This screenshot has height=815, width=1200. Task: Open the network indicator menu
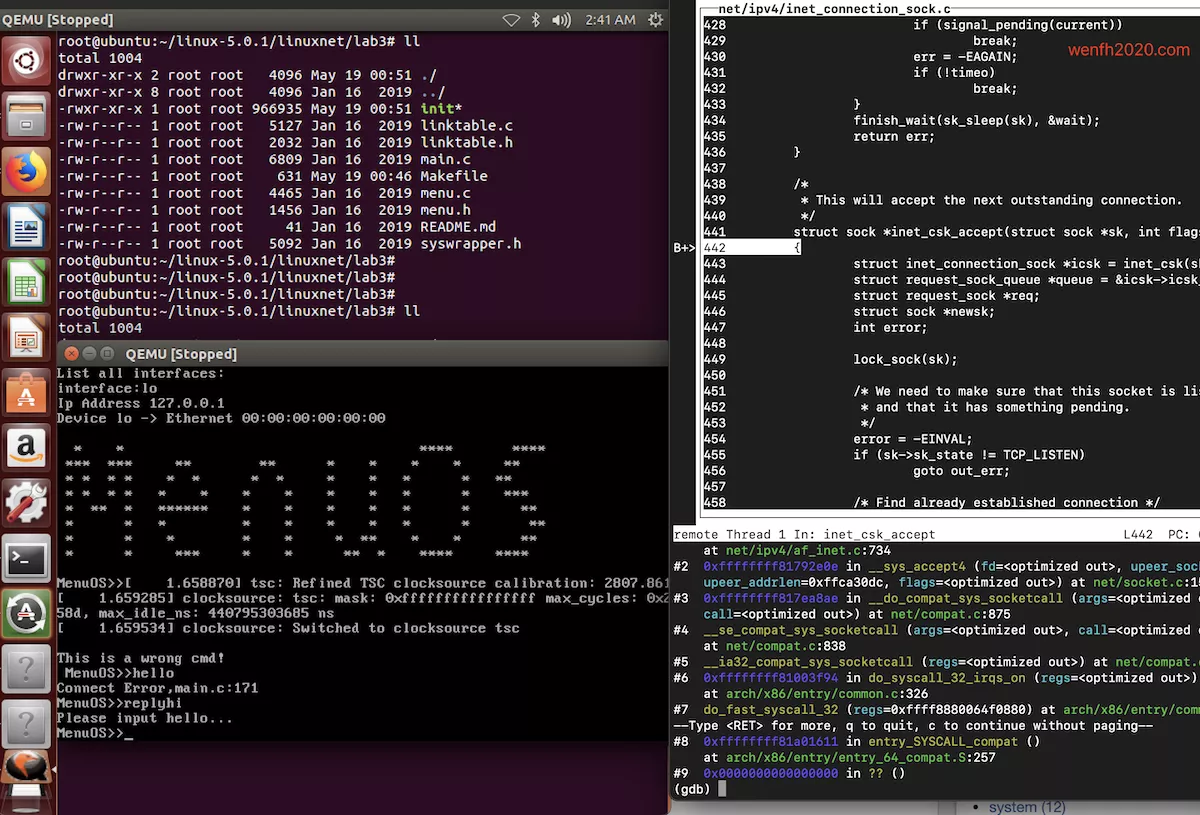[x=511, y=20]
